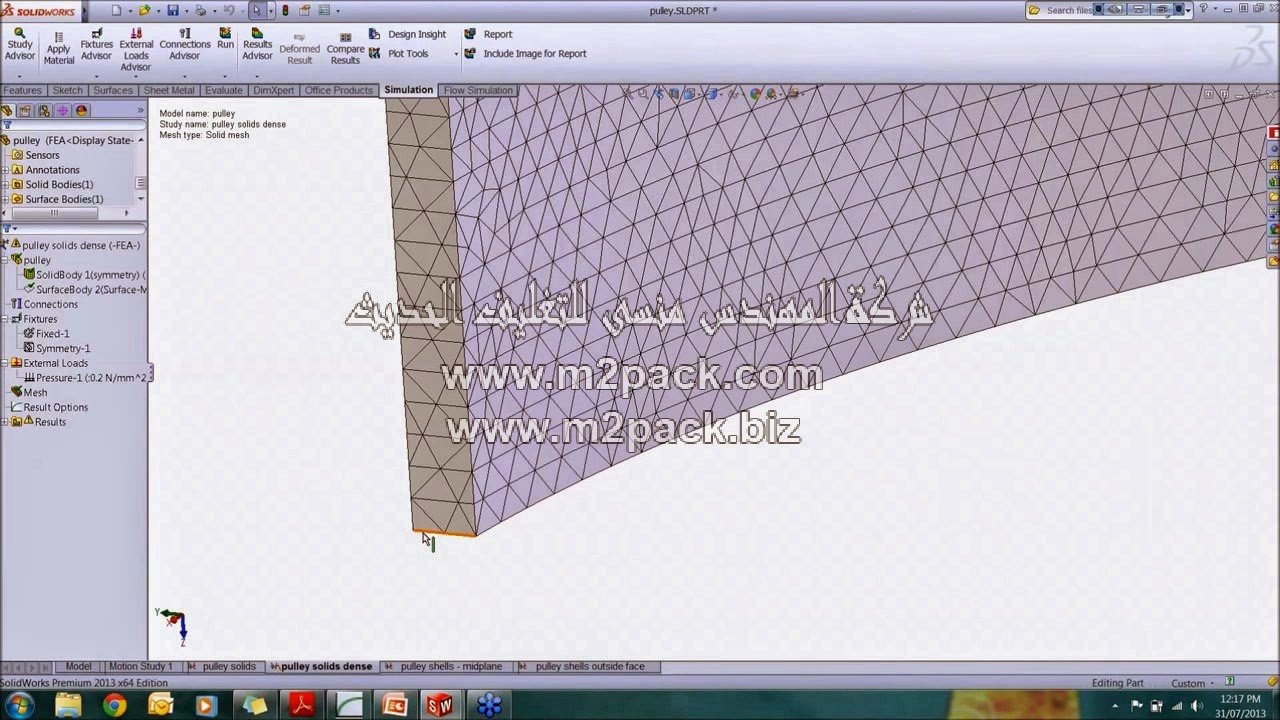Click the Undo icon

[229, 10]
